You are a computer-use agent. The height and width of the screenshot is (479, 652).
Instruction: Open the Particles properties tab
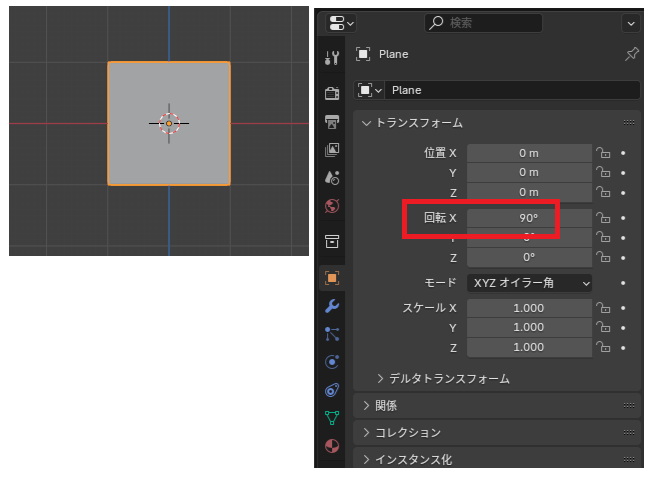pos(332,334)
